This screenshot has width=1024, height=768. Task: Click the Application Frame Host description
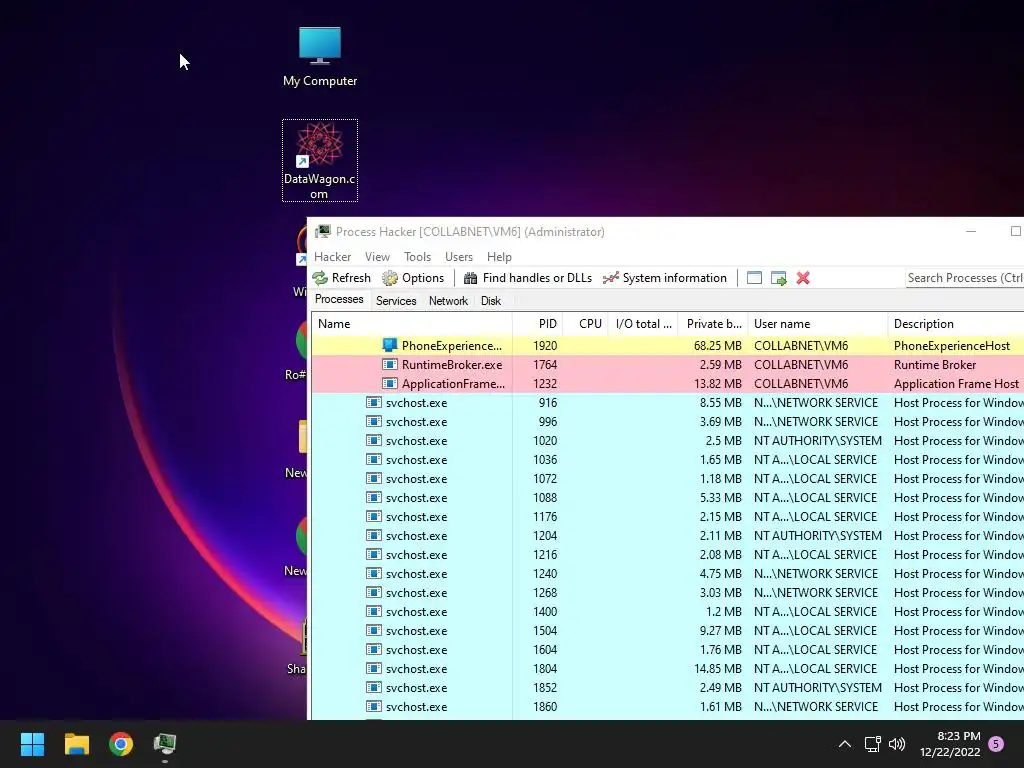(956, 383)
